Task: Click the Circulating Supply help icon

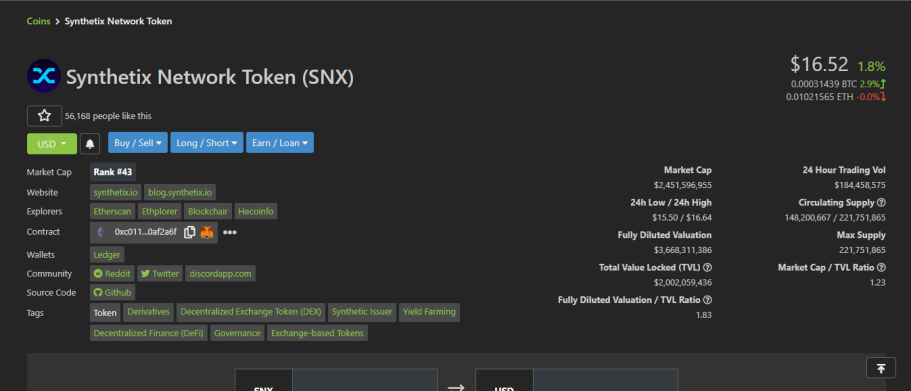Action: 881,203
